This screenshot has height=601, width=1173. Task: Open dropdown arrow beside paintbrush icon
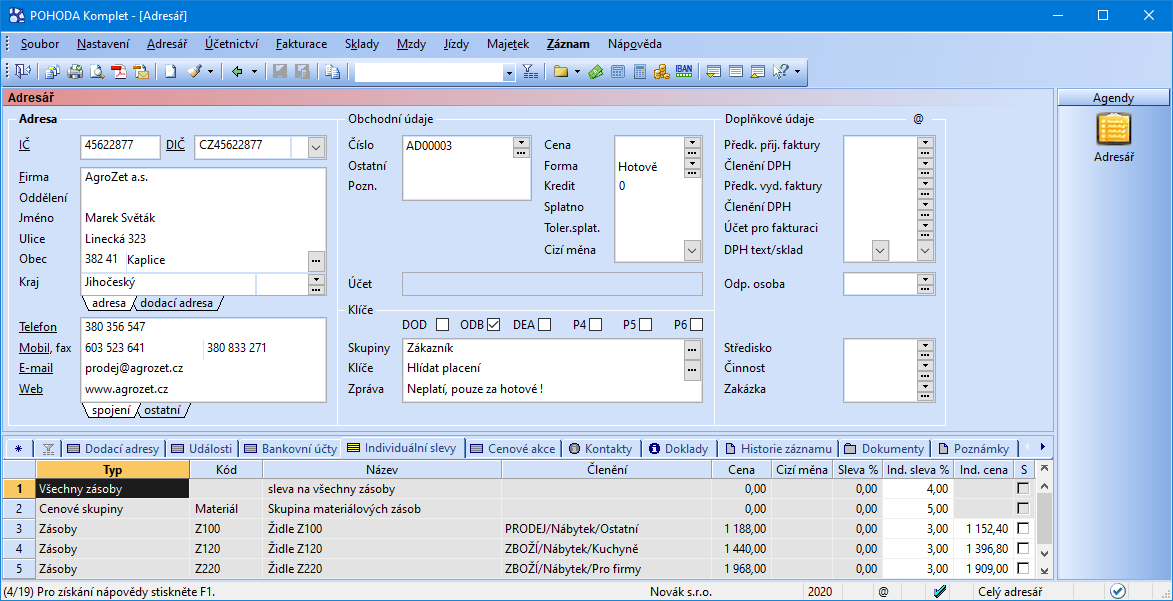[210, 72]
